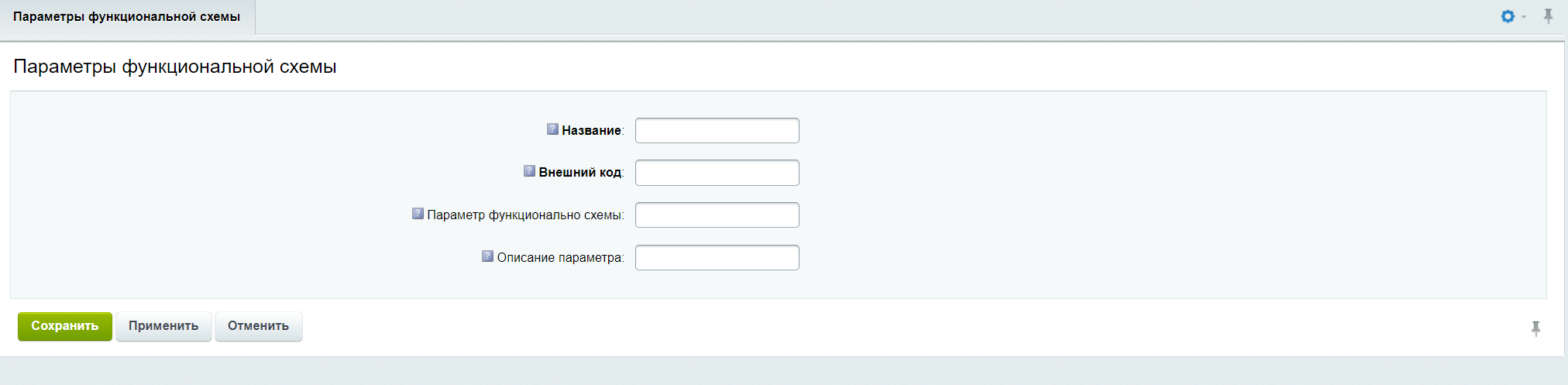Focus the Название input field

[x=717, y=131]
